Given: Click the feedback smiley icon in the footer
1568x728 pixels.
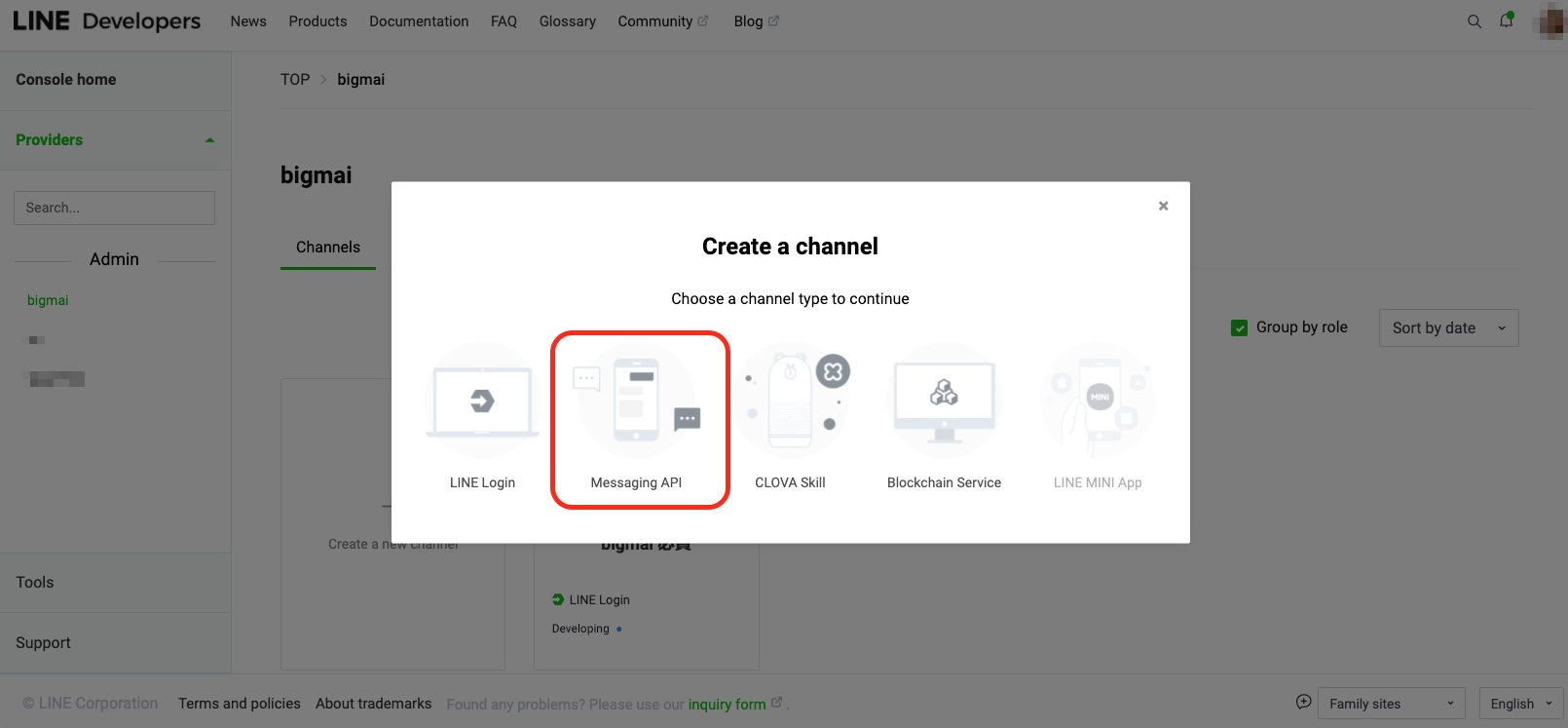Looking at the screenshot, I should pyautogui.click(x=1303, y=702).
